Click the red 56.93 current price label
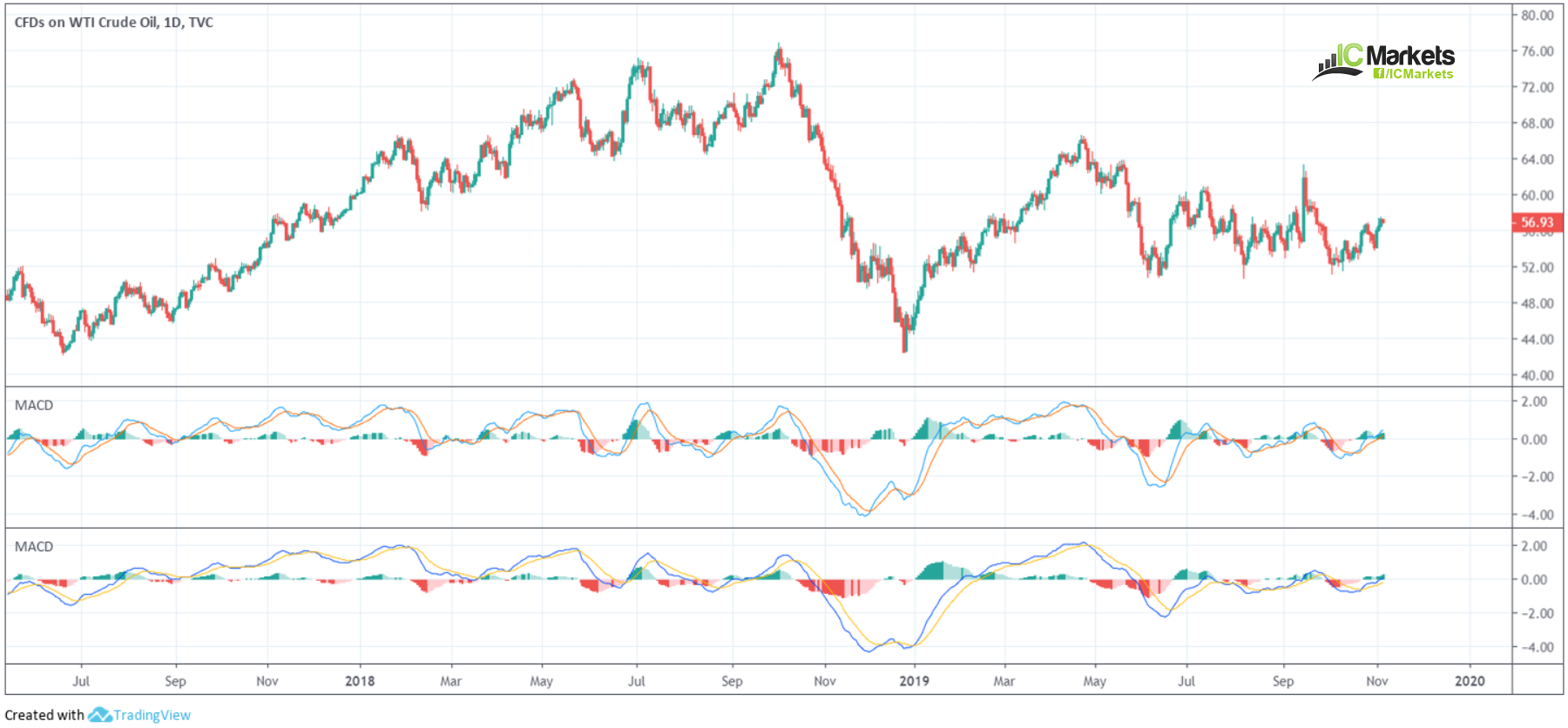Screen dimensions: 1568x728 coord(1537,223)
